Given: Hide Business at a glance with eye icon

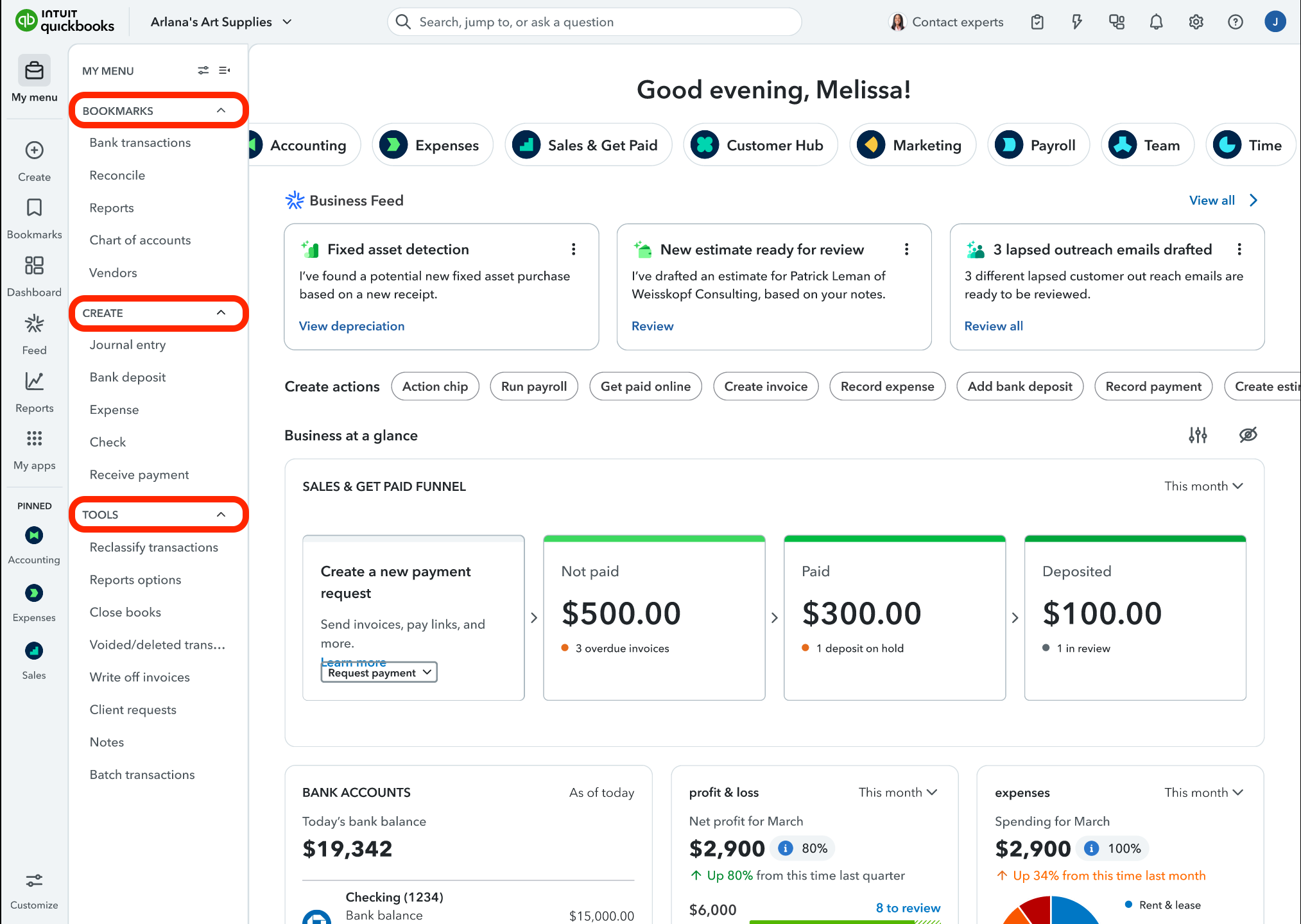Looking at the screenshot, I should [x=1248, y=435].
